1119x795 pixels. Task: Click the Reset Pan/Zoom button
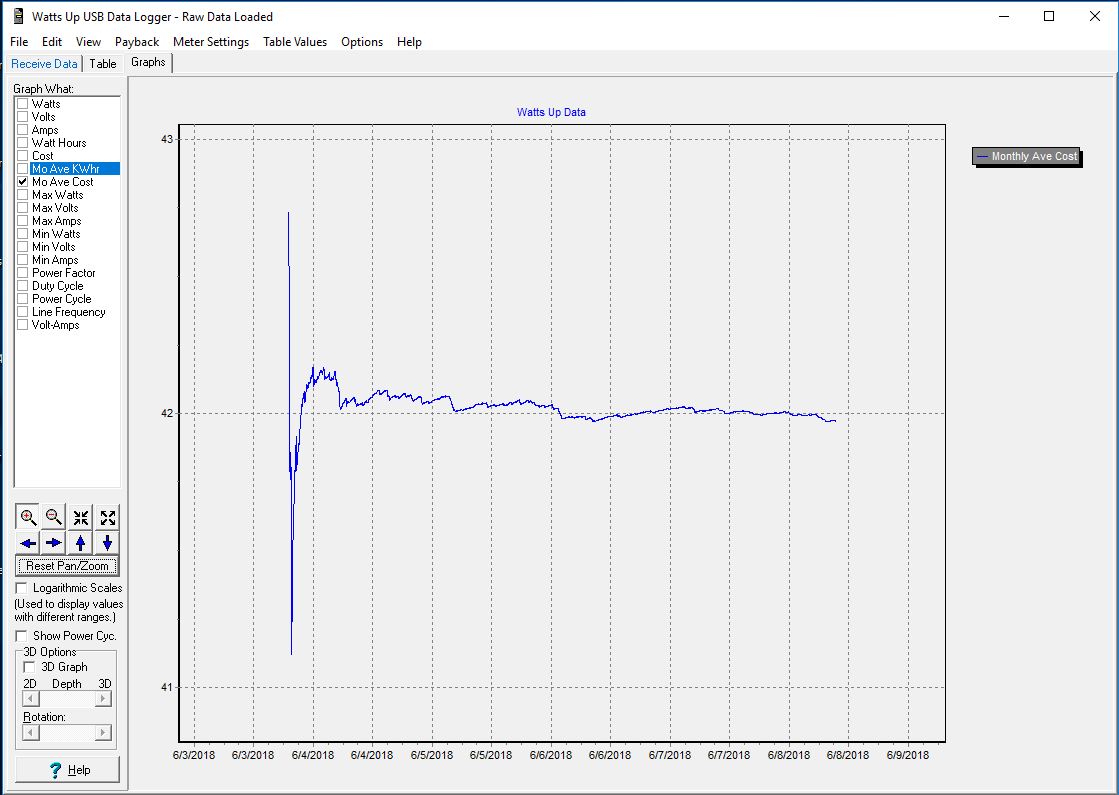click(67, 566)
